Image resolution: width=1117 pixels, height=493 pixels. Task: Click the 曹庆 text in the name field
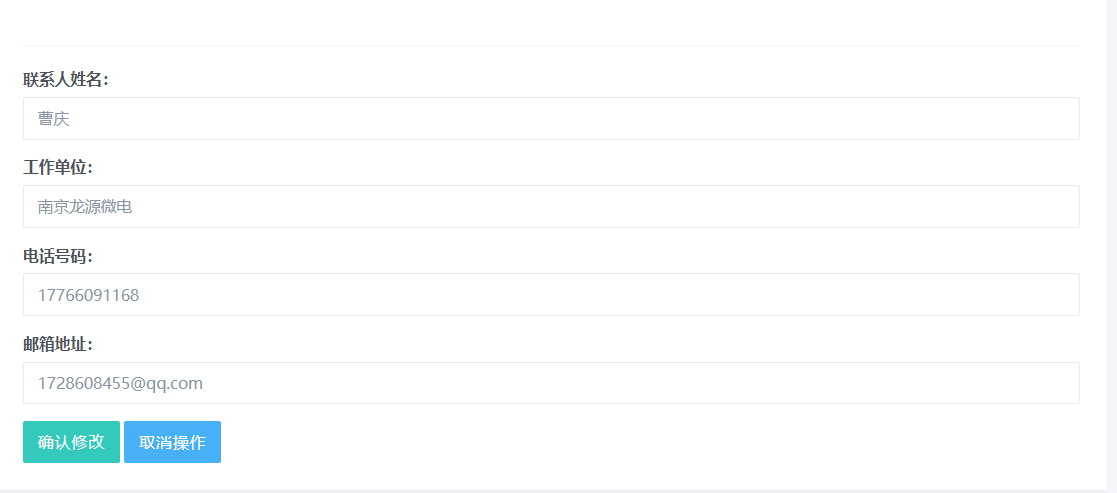click(53, 119)
